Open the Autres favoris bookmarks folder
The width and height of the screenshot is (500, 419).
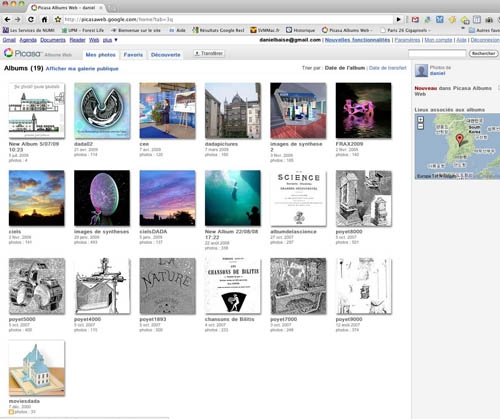tap(484, 30)
